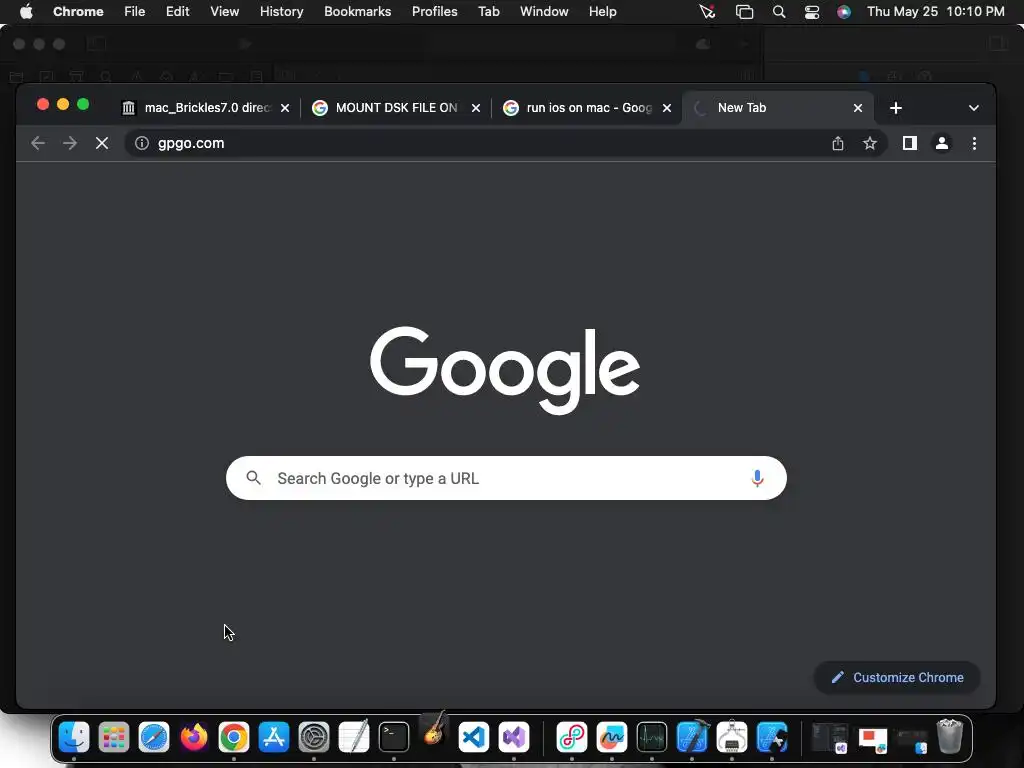Open TextEdit from the Dock
1024x768 pixels.
[x=354, y=736]
